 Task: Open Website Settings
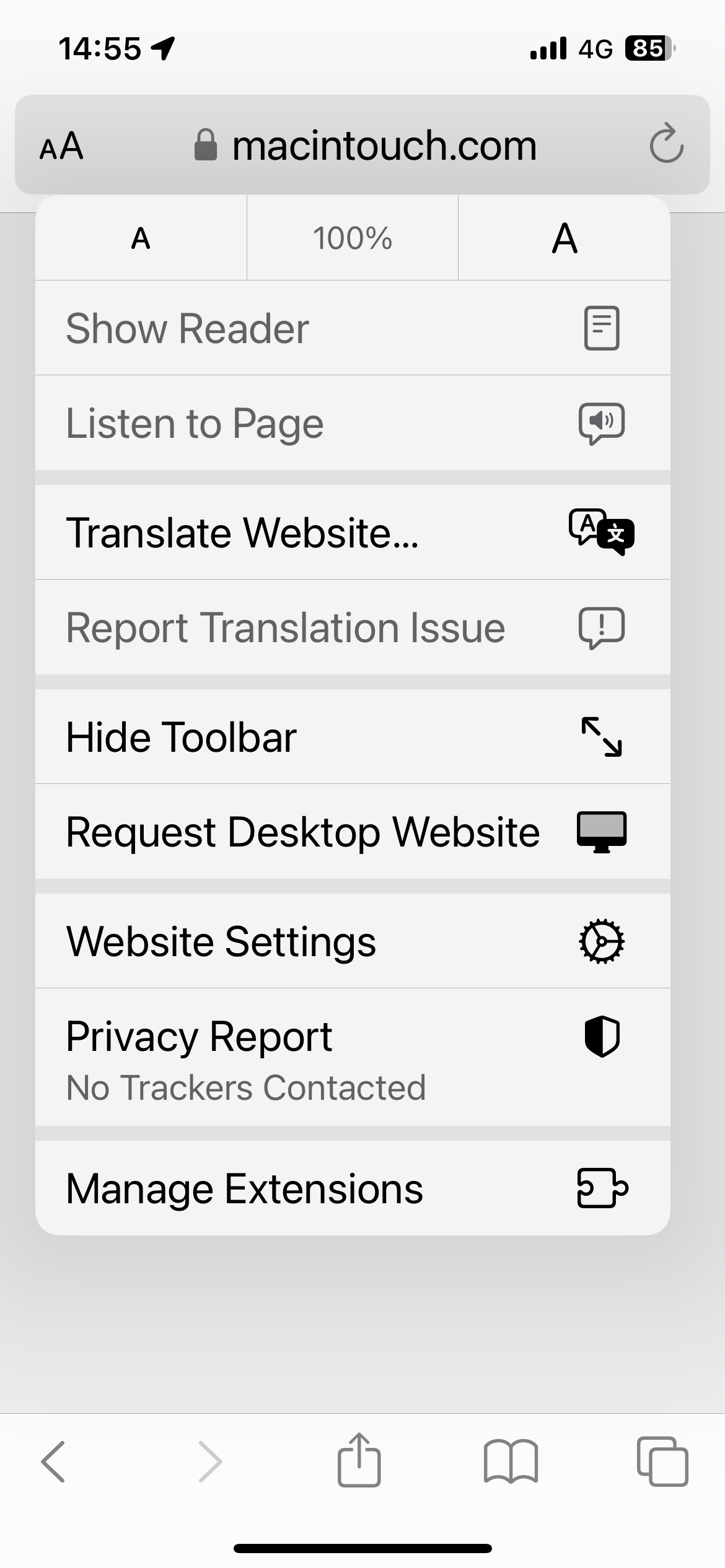click(x=221, y=941)
